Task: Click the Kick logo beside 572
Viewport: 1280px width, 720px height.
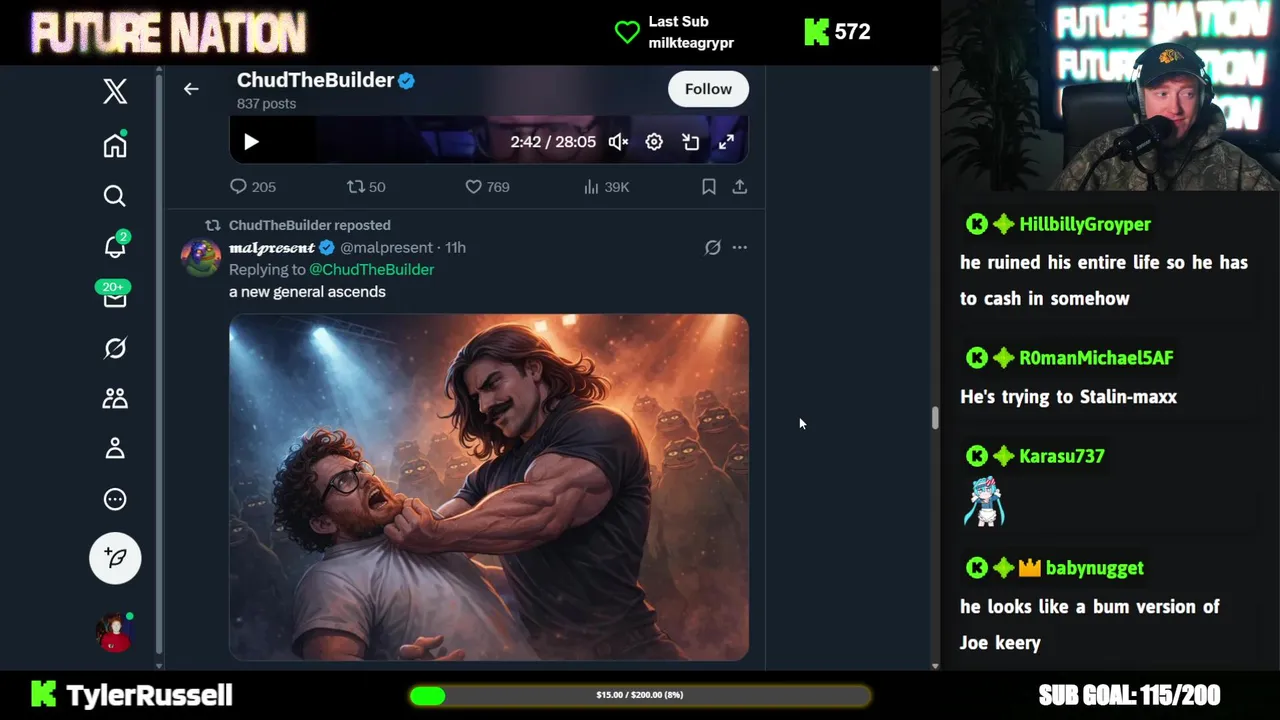Action: pos(817,32)
